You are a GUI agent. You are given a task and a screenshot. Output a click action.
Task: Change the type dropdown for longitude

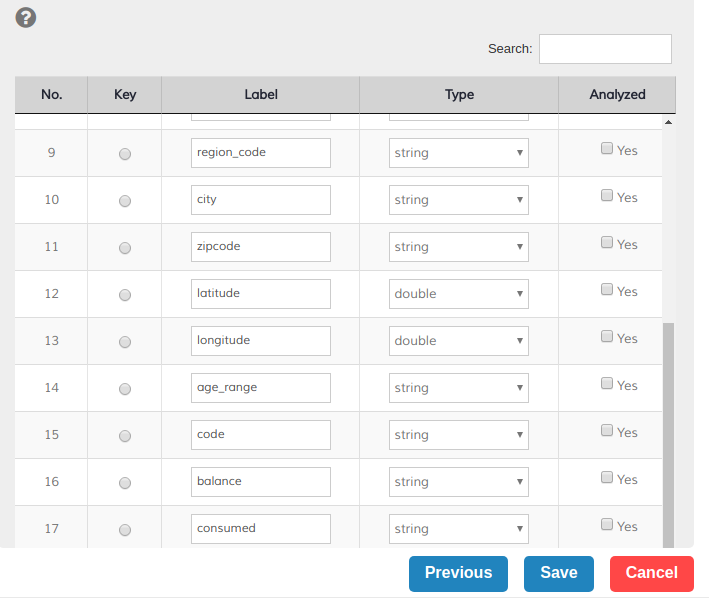coord(459,341)
